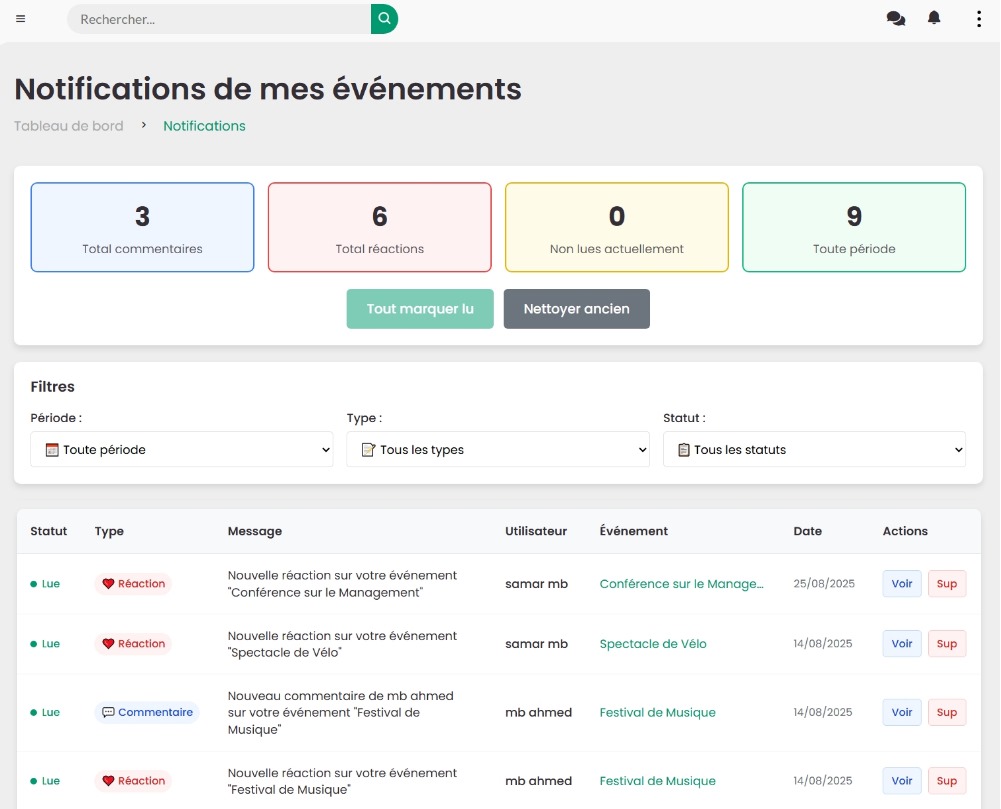This screenshot has width=1001, height=809.
Task: Open Festival de Musique link in Commentaire row
Action: coord(658,712)
